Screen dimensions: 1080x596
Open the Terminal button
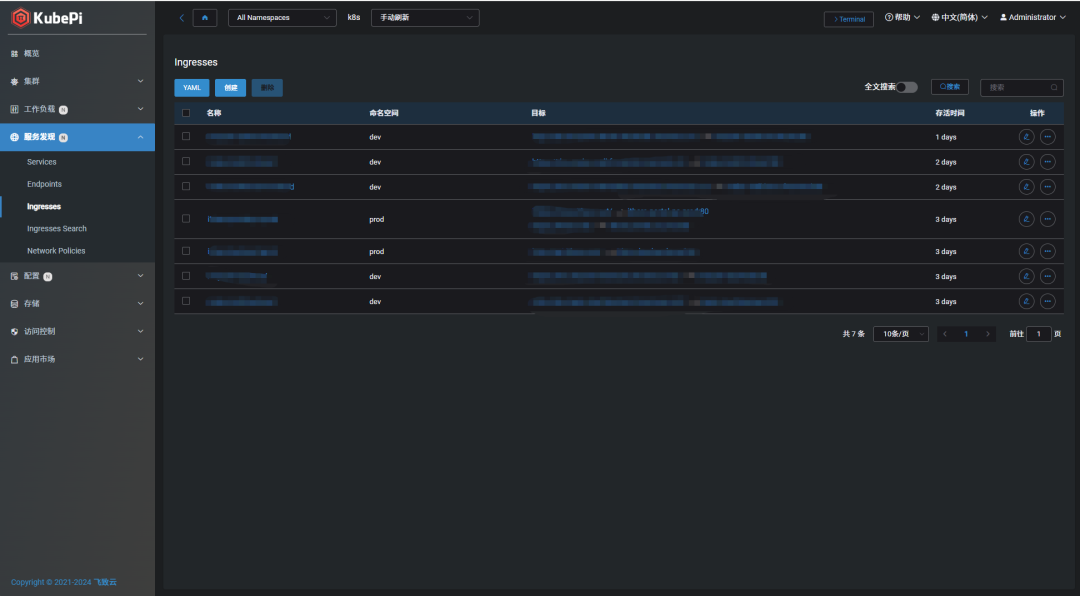pos(849,19)
